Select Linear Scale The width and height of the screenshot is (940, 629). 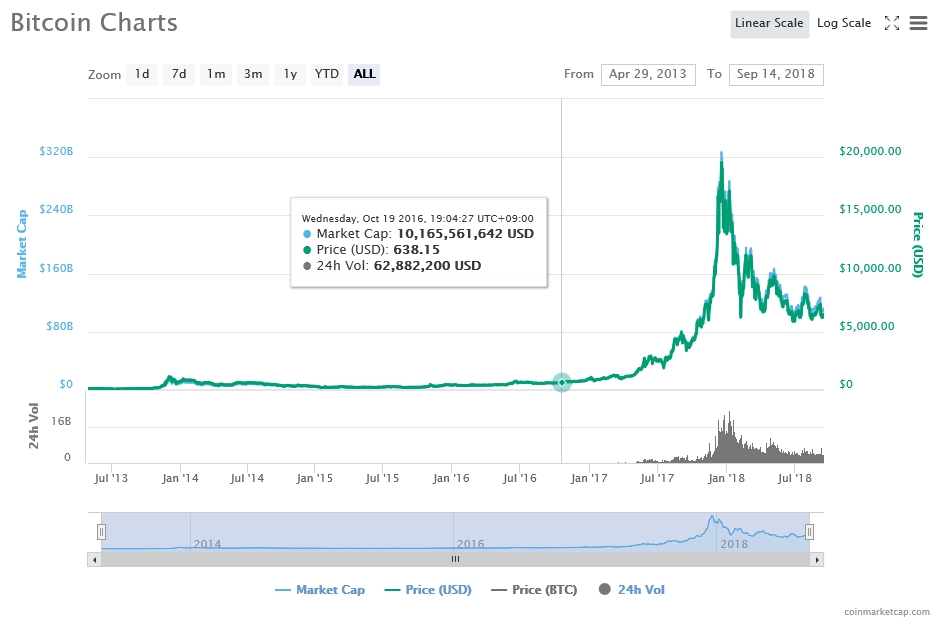[769, 23]
